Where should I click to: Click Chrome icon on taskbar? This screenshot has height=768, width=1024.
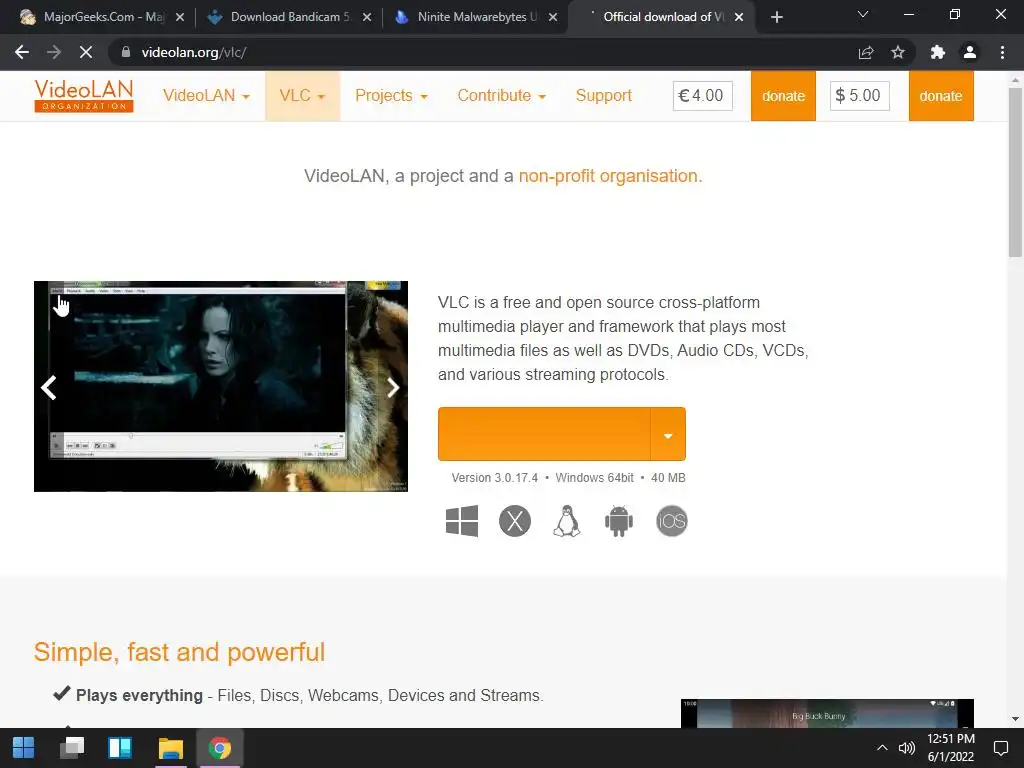[x=219, y=748]
